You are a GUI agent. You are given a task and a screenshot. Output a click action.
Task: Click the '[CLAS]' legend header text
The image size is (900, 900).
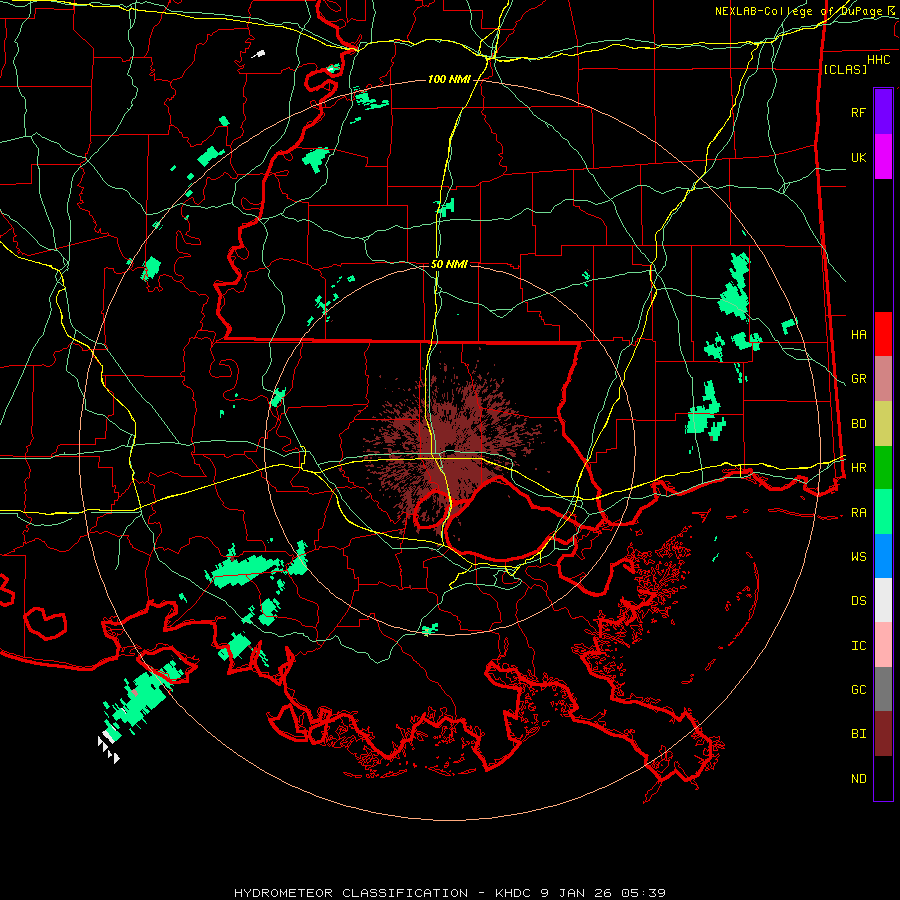pos(845,69)
